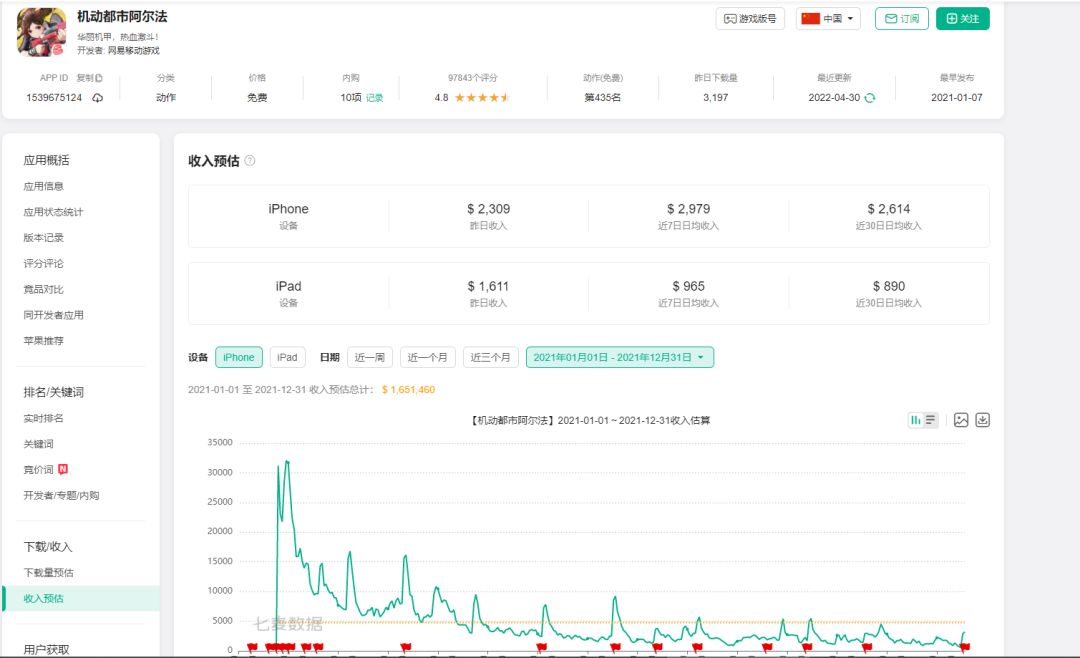The image size is (1080, 658).
Task: Open the 中国 country dropdown
Action: click(828, 19)
